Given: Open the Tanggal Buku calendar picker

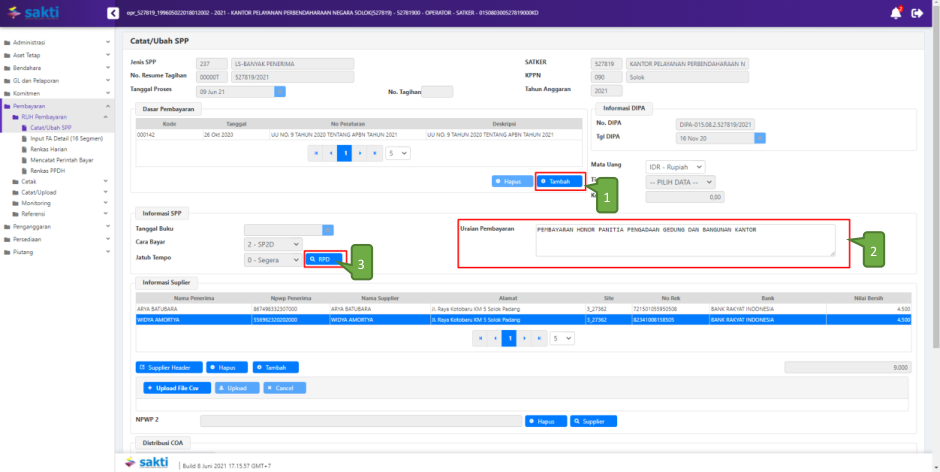Looking at the screenshot, I should tap(327, 229).
